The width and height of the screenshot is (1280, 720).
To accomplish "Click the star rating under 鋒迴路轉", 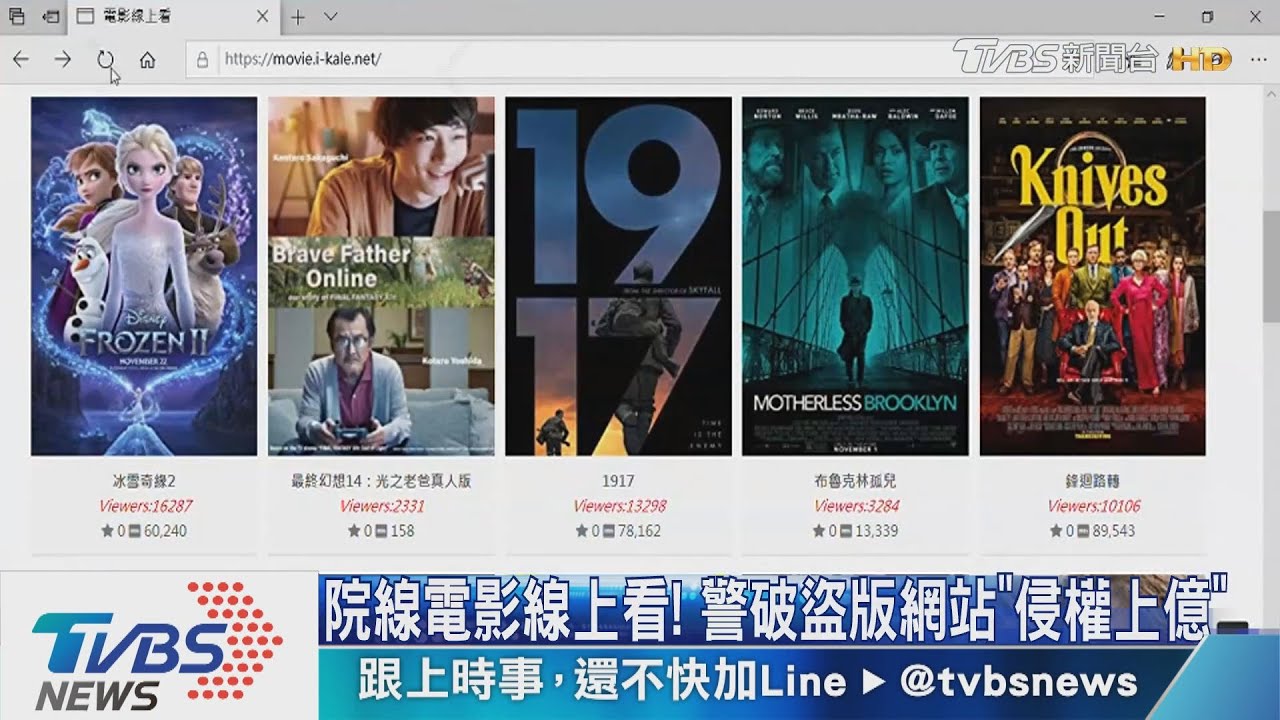I will coord(1061,531).
